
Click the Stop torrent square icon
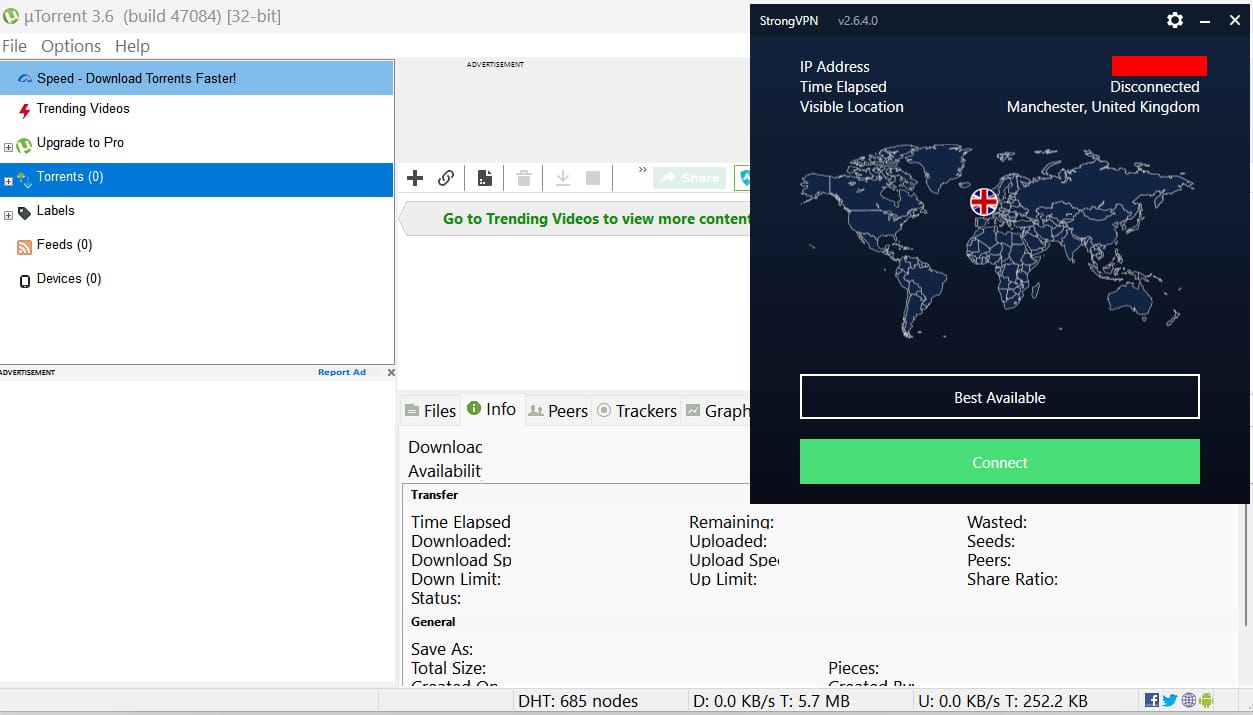pos(593,178)
